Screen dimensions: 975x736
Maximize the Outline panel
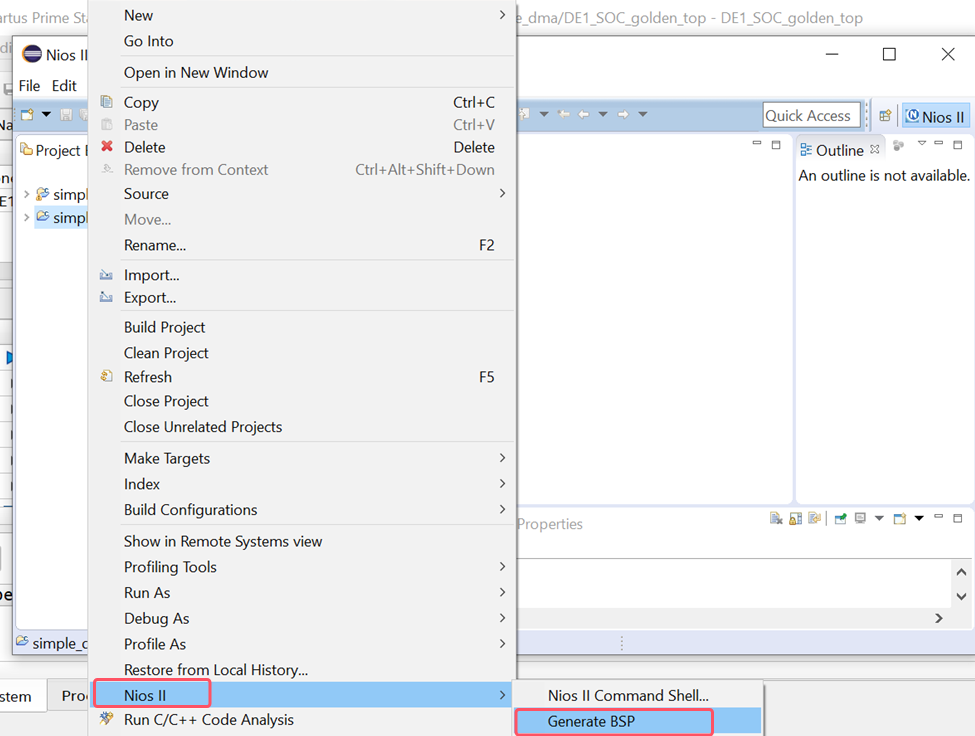[958, 145]
